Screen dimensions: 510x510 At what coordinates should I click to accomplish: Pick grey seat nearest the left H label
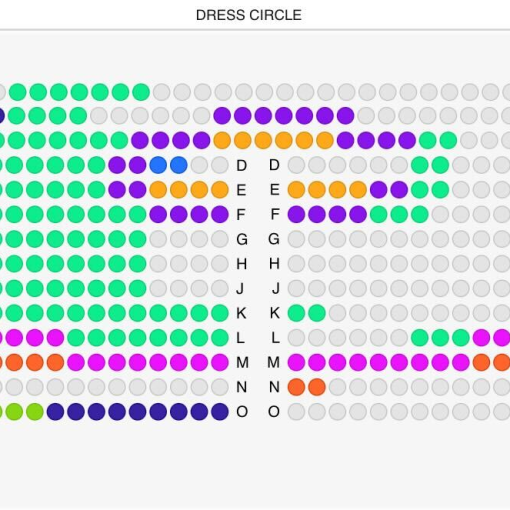coord(220,264)
